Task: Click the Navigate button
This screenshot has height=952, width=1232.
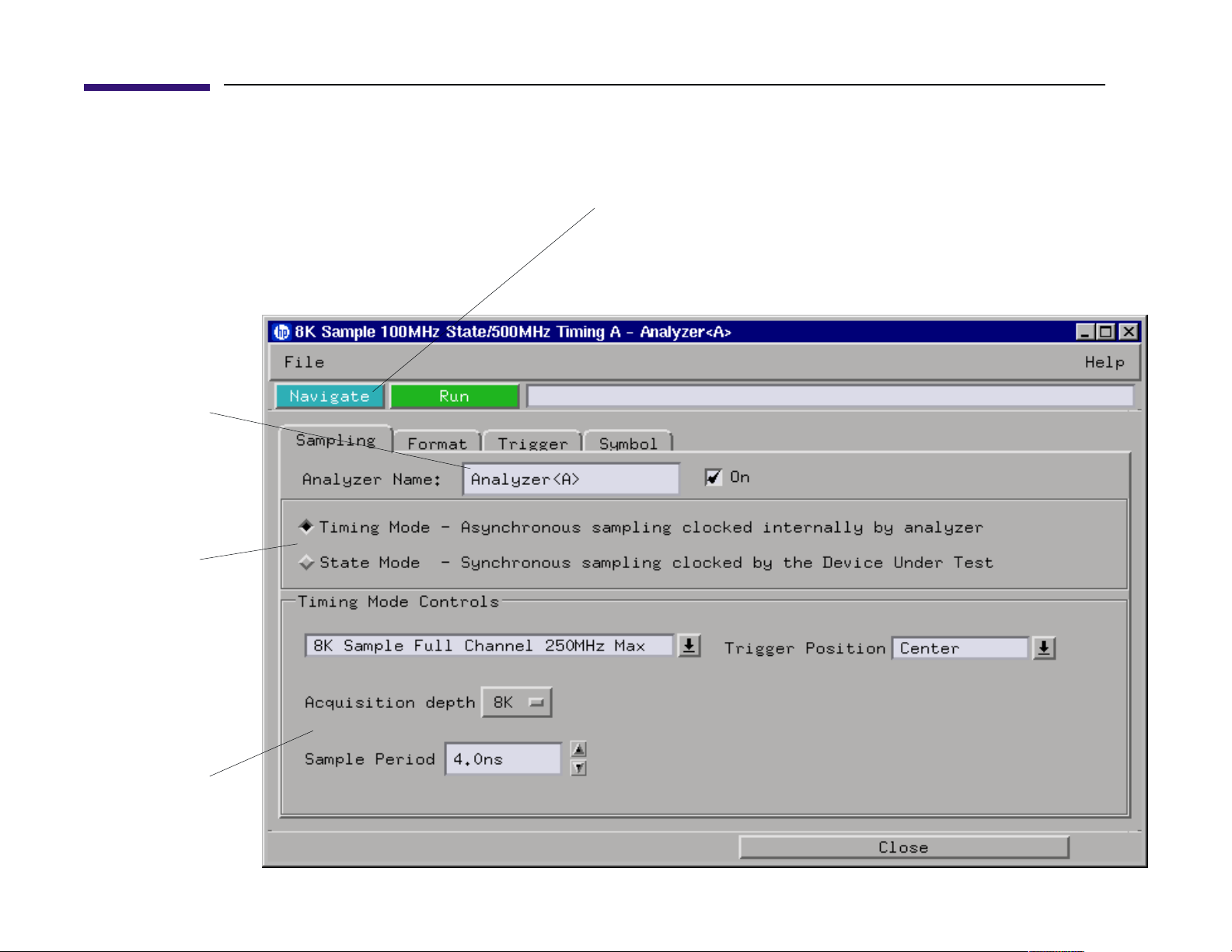Action: click(x=330, y=396)
